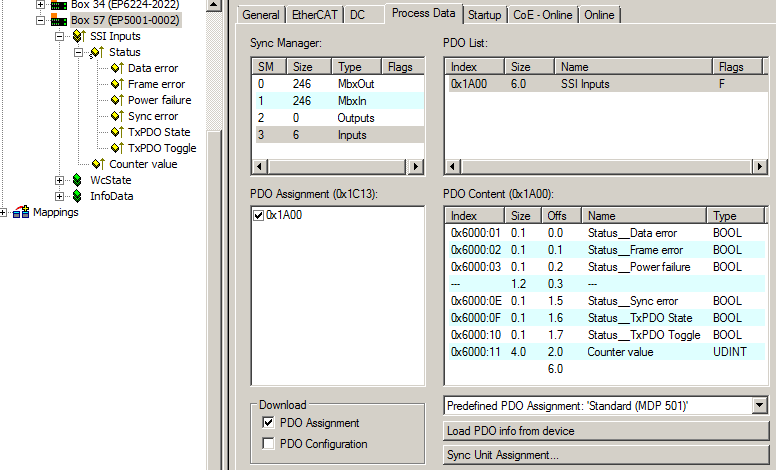This screenshot has height=470, width=776.
Task: Click the Mappings icon in tree
Action: pyautogui.click(x=21, y=212)
